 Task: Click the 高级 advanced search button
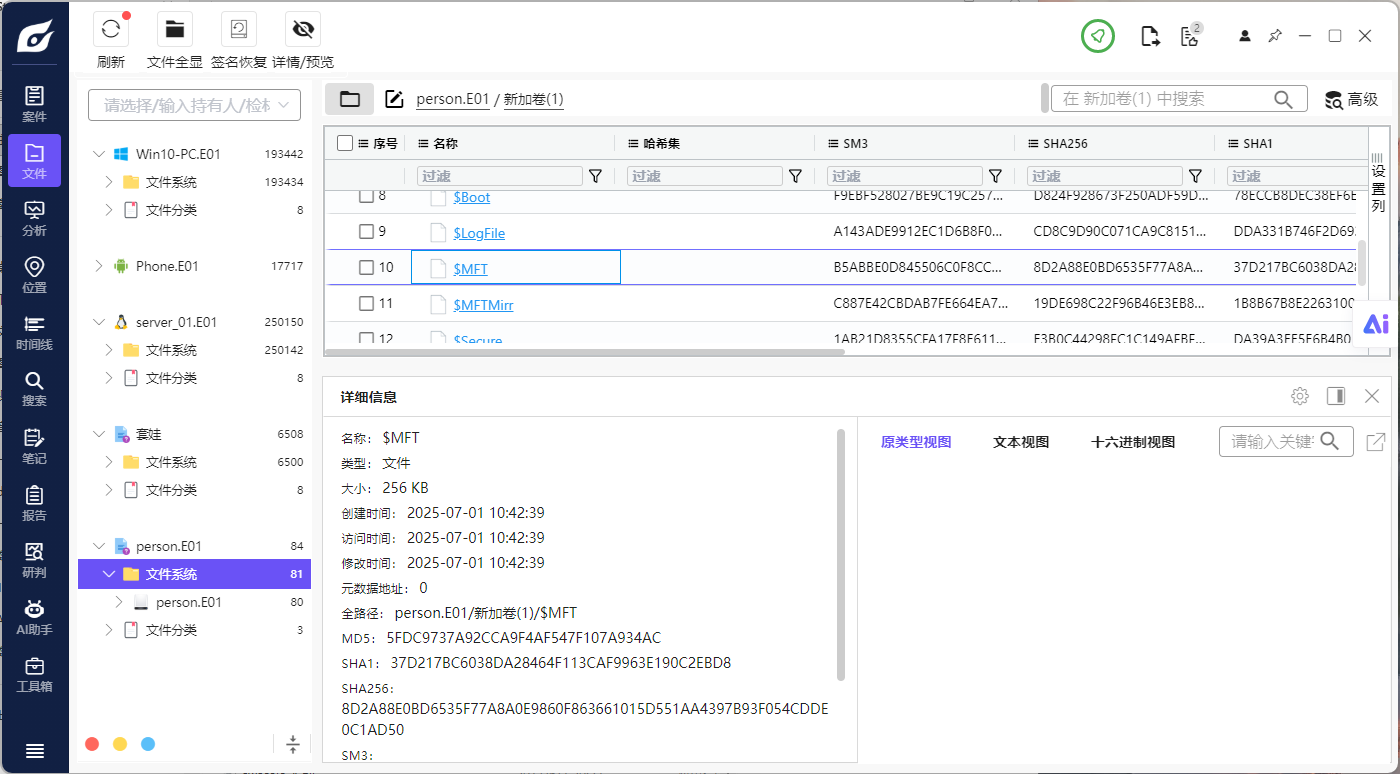coord(1351,99)
